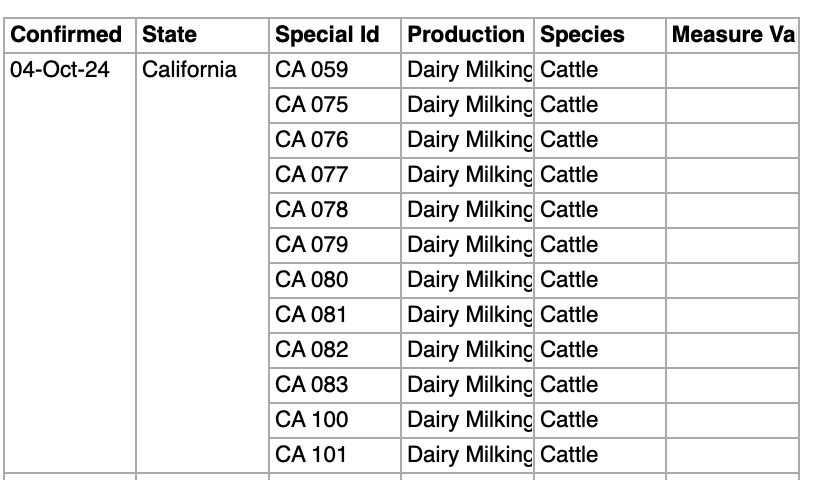Image resolution: width=818 pixels, height=480 pixels.
Task: Select the CA 077 cell
Action: (x=312, y=175)
